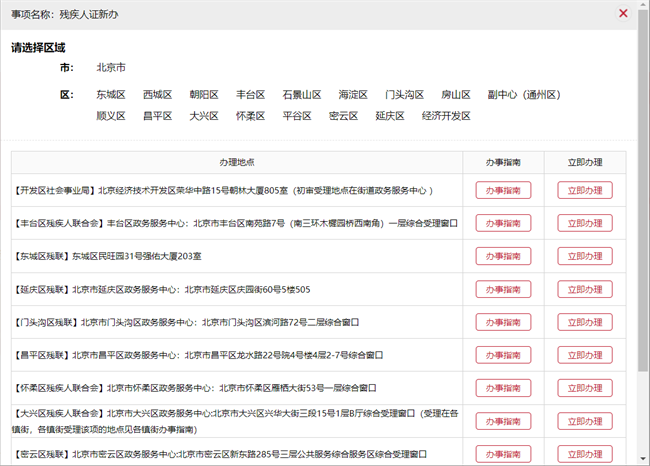Click 立即办理 for 大兴区残疾人联合会

pos(584,421)
